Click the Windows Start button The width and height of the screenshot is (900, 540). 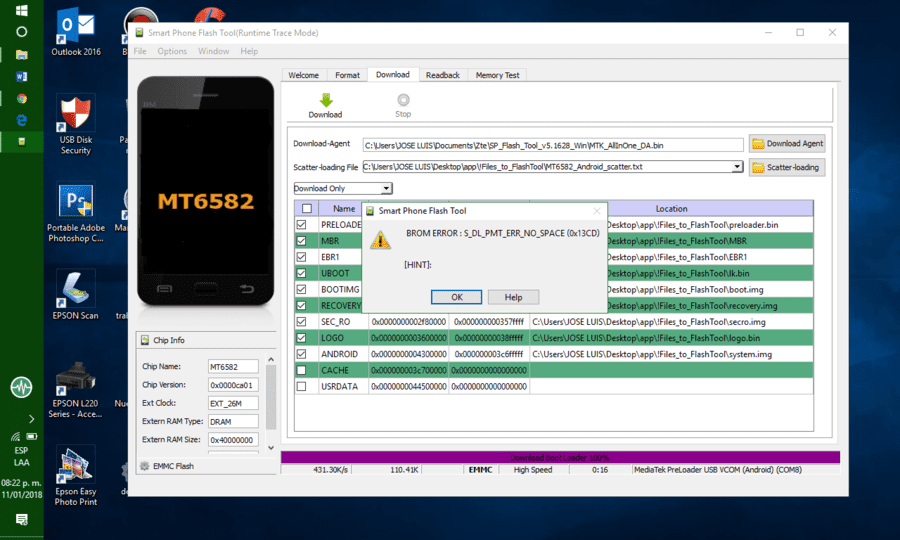(22, 10)
